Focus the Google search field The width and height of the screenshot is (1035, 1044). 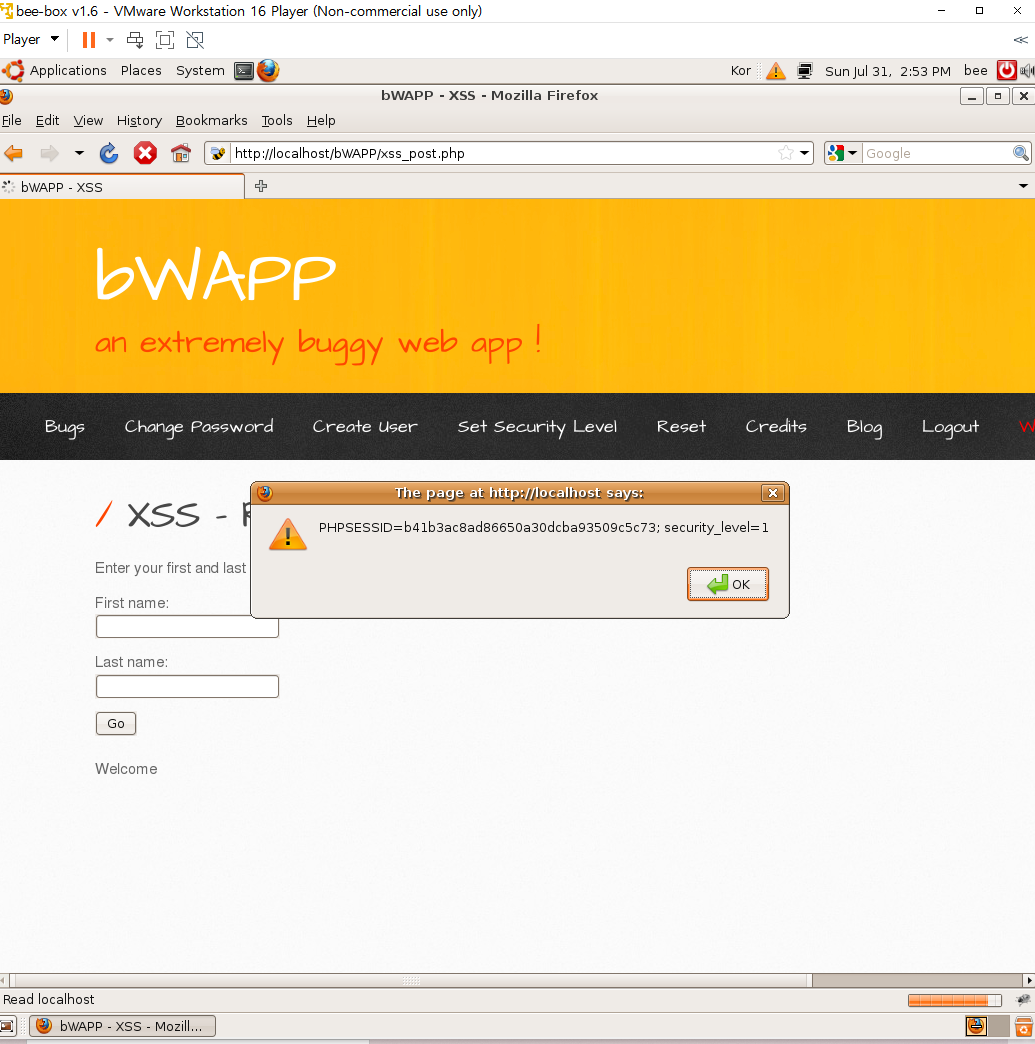point(937,154)
